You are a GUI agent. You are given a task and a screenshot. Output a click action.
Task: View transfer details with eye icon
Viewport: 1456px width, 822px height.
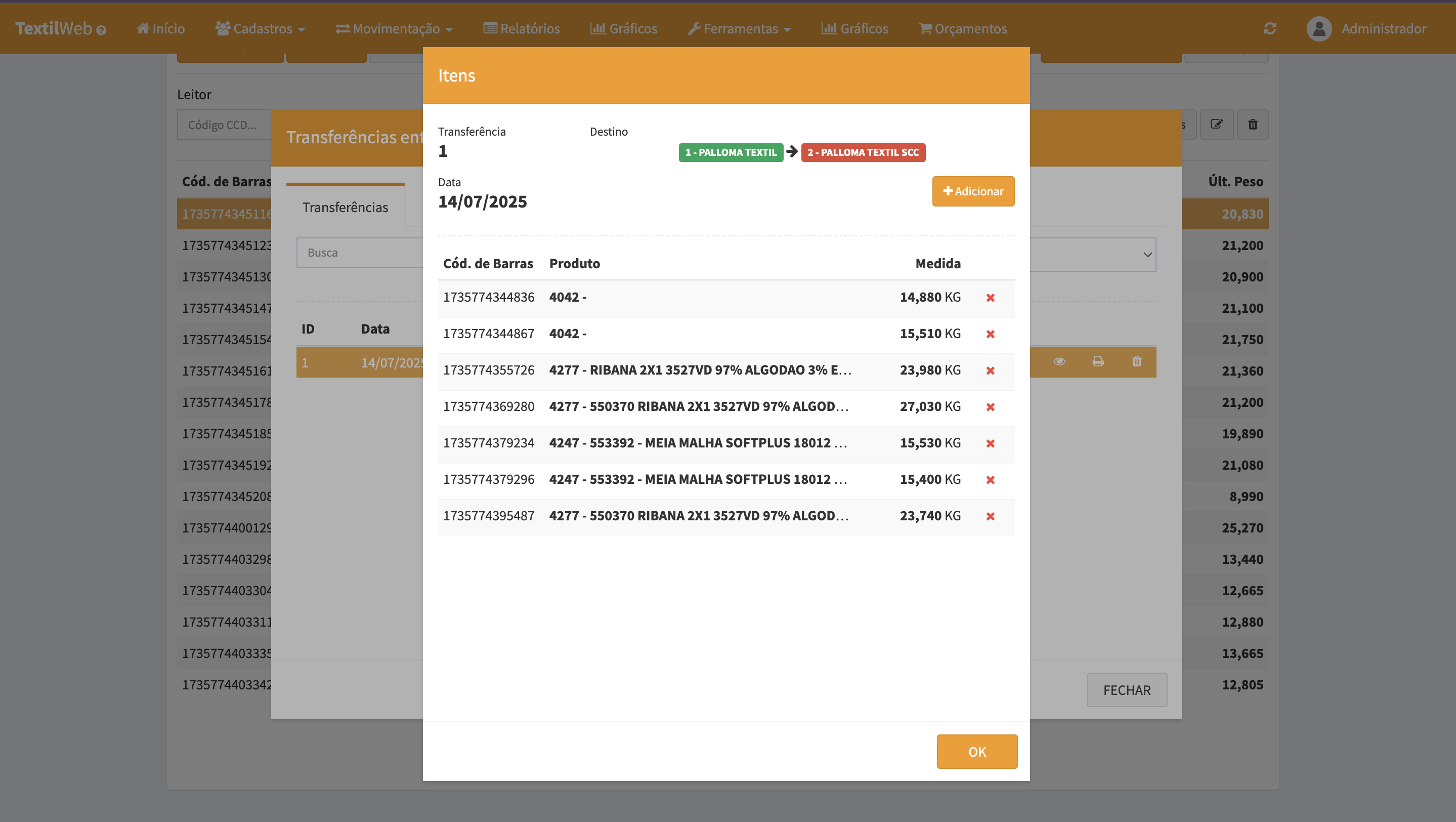pyautogui.click(x=1059, y=361)
